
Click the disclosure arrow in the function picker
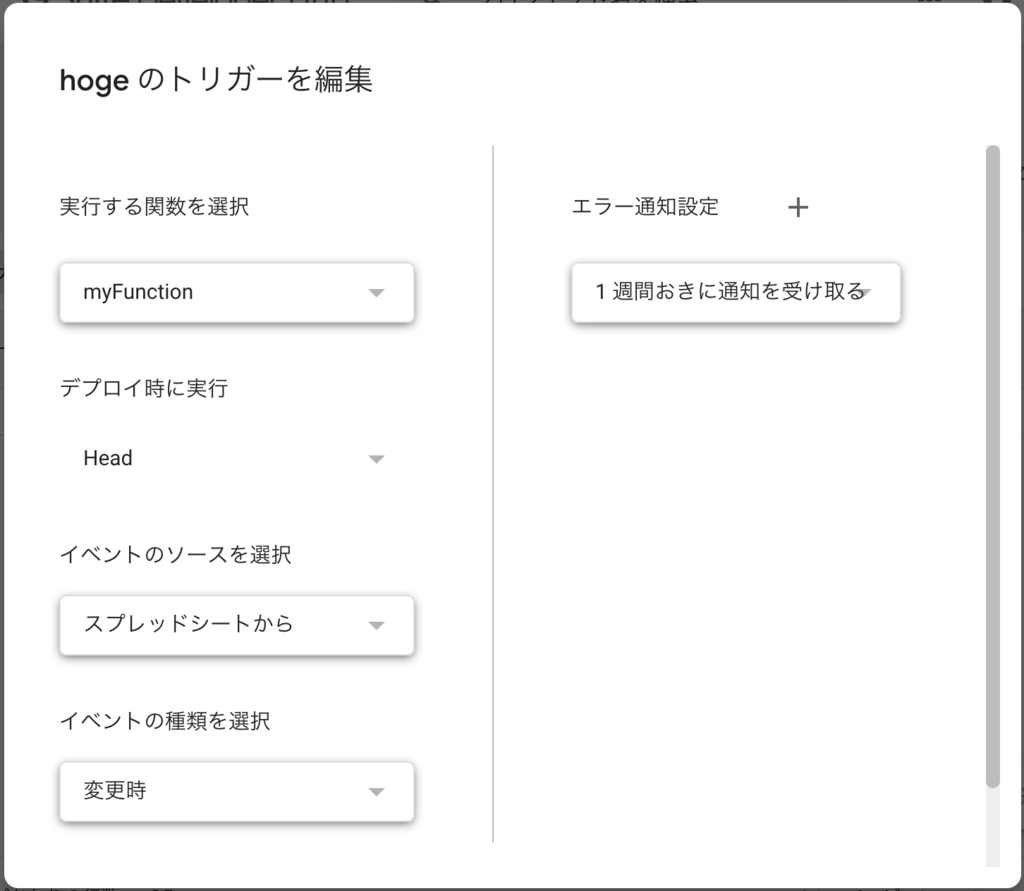pyautogui.click(x=377, y=293)
